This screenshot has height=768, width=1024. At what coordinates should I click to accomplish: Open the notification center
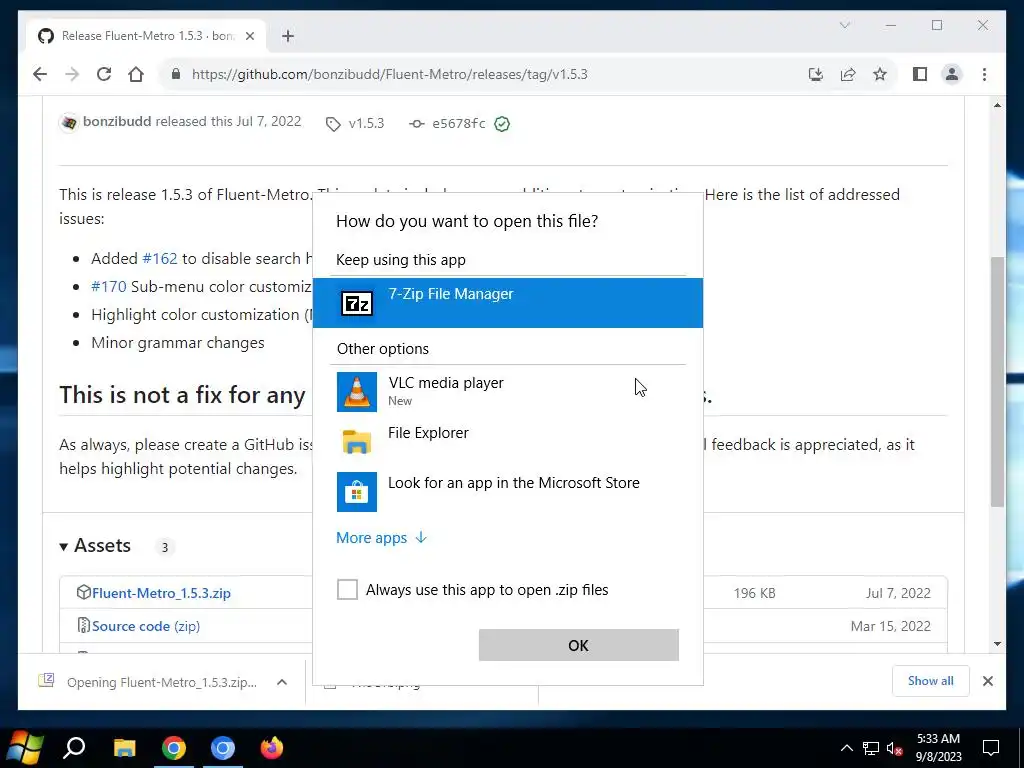991,748
